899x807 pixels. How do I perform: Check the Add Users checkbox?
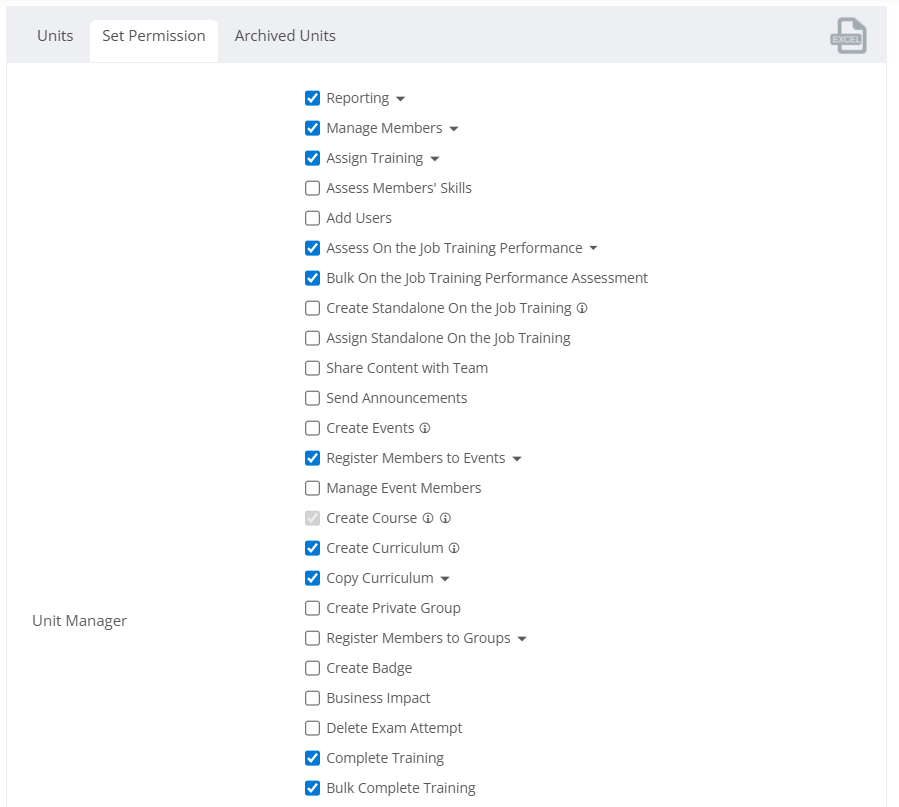point(312,218)
